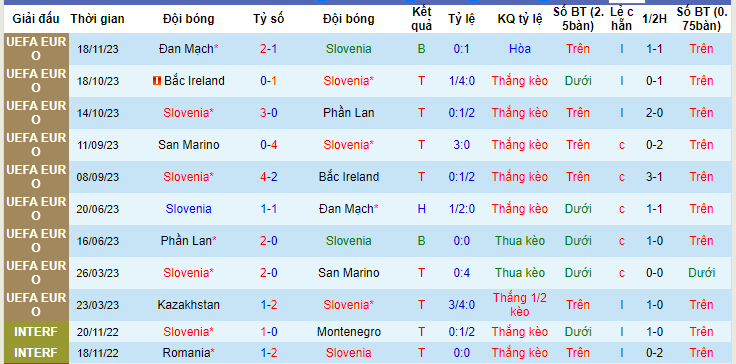Click the San Marino team on 11/09/23
The image size is (736, 364).
pyautogui.click(x=188, y=145)
